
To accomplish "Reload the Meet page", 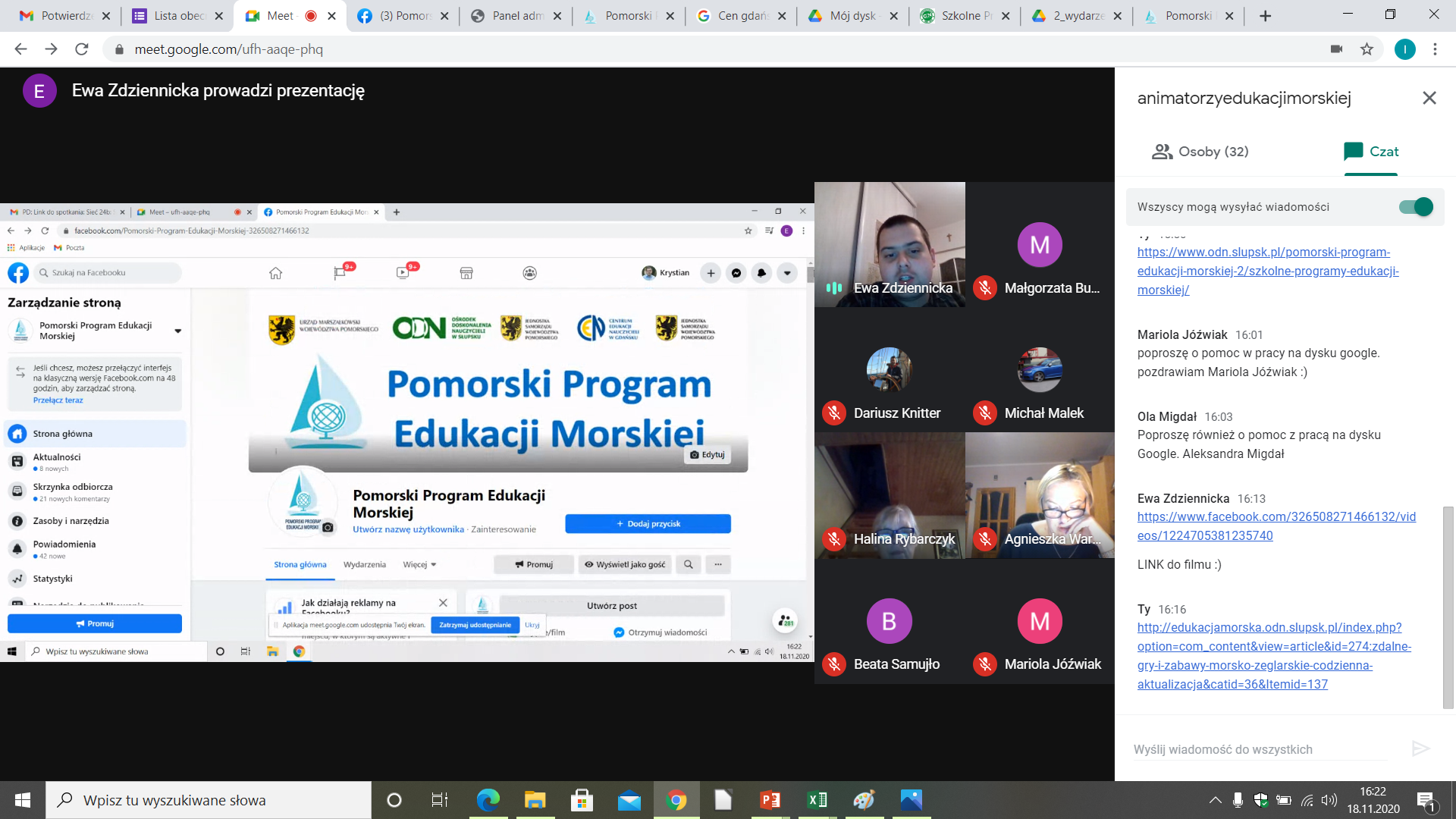I will pyautogui.click(x=82, y=49).
